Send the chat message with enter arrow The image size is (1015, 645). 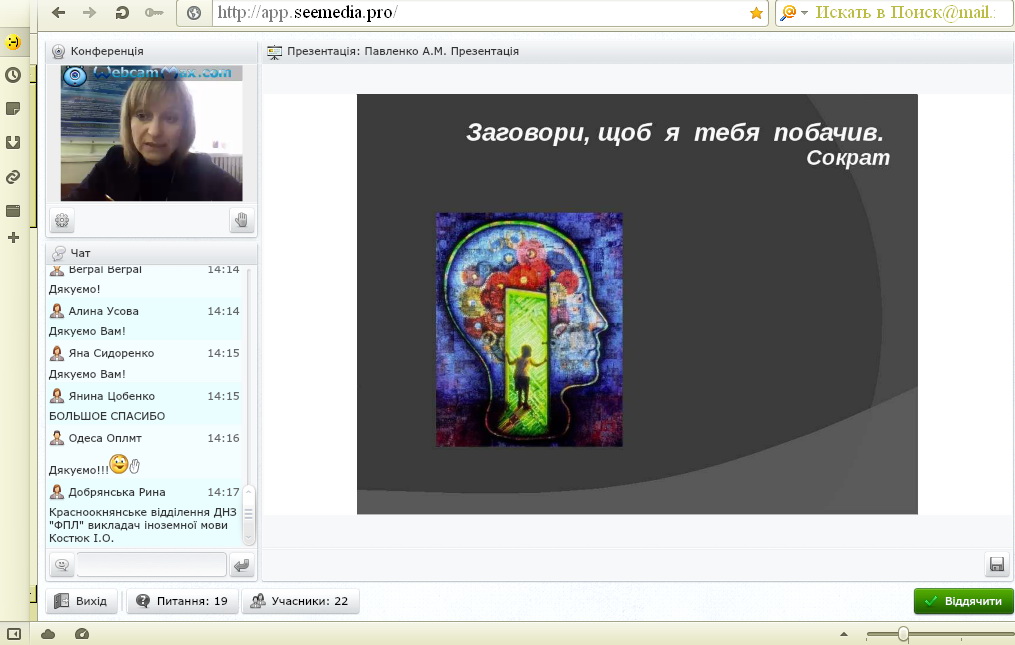click(241, 566)
